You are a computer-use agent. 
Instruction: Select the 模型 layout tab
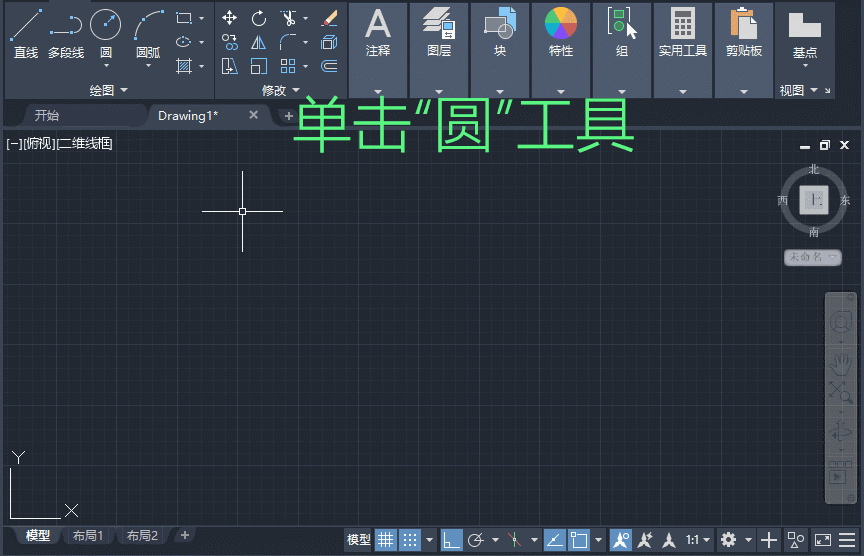(x=38, y=536)
